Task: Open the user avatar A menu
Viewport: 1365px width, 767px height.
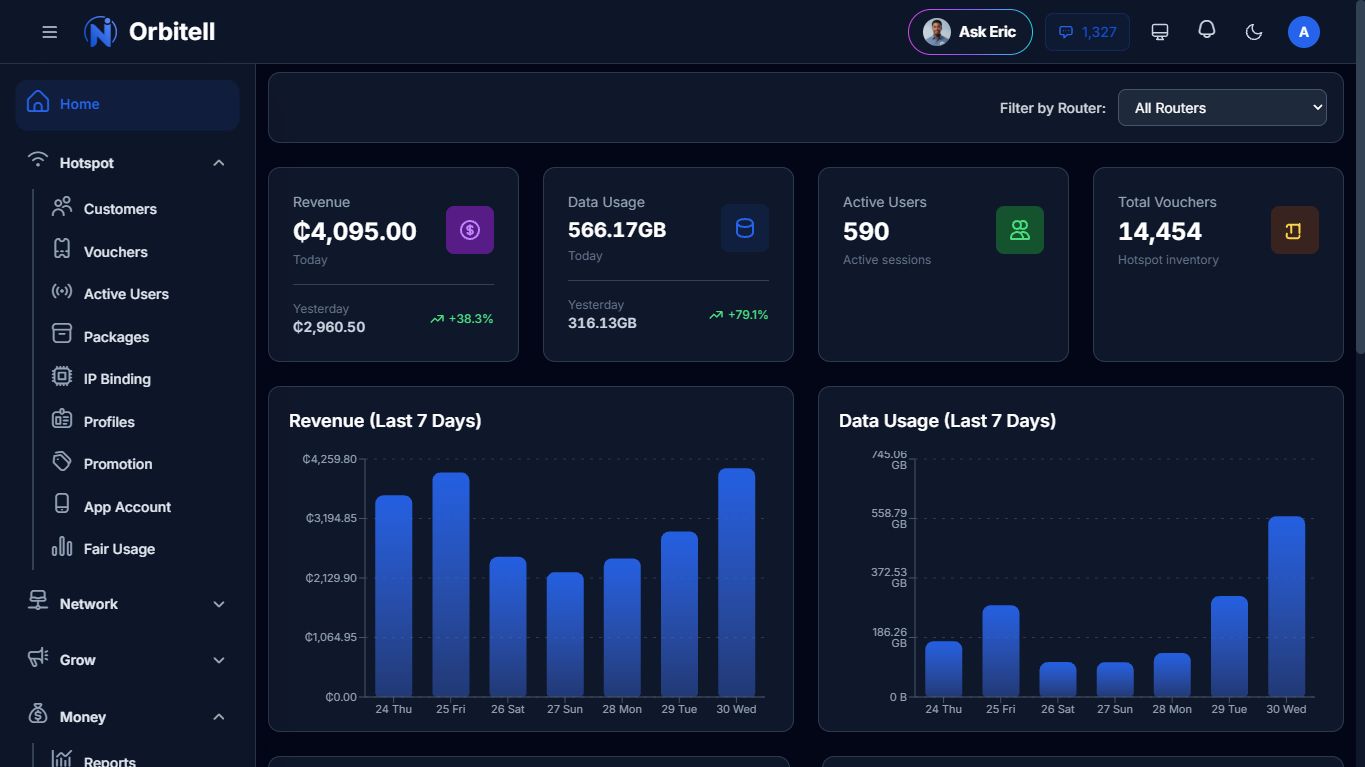Action: click(x=1304, y=32)
